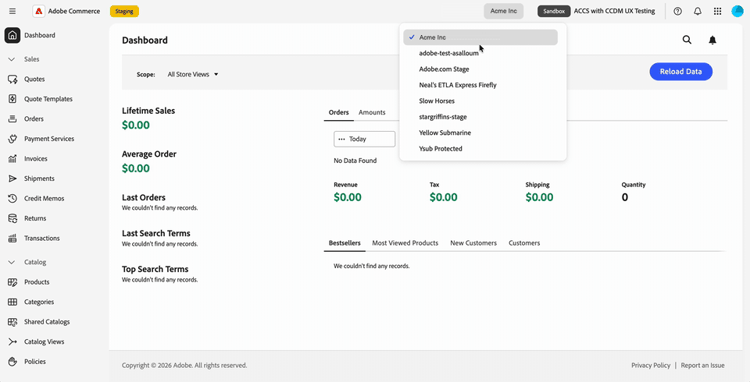
Task: Click the Staging environment badge
Action: tap(124, 11)
